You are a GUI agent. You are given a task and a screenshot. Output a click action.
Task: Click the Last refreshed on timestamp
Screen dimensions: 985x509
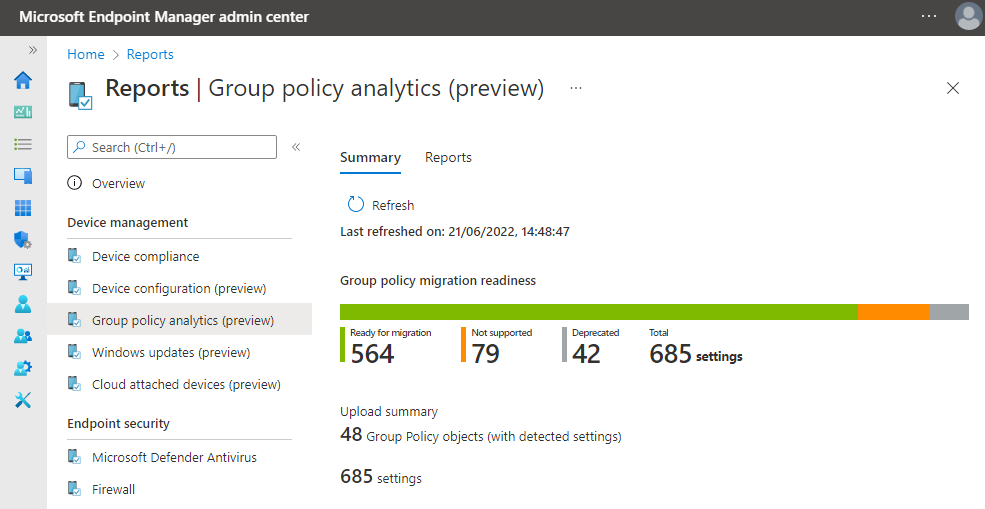[455, 232]
